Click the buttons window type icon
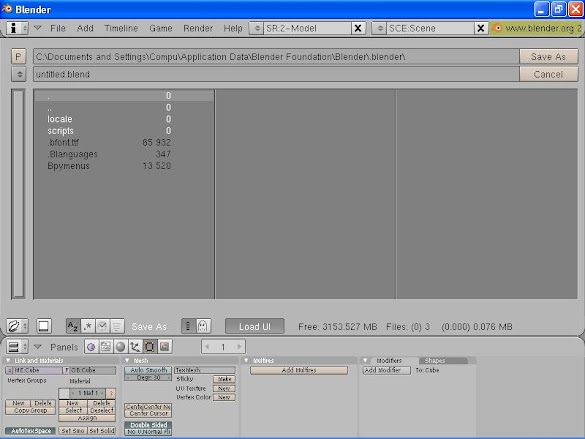 [x=17, y=347]
